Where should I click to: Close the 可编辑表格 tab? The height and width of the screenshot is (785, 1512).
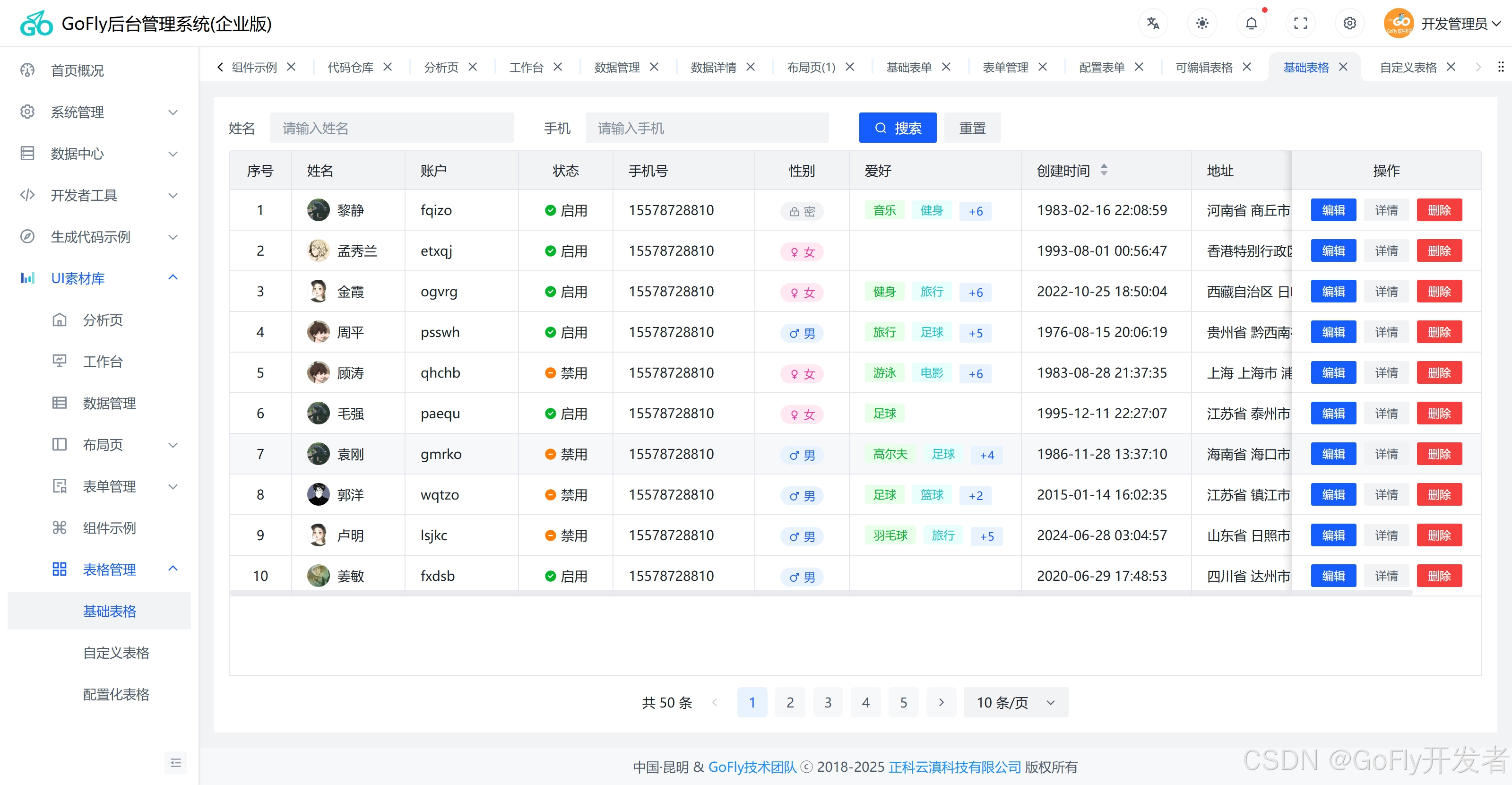1247,67
